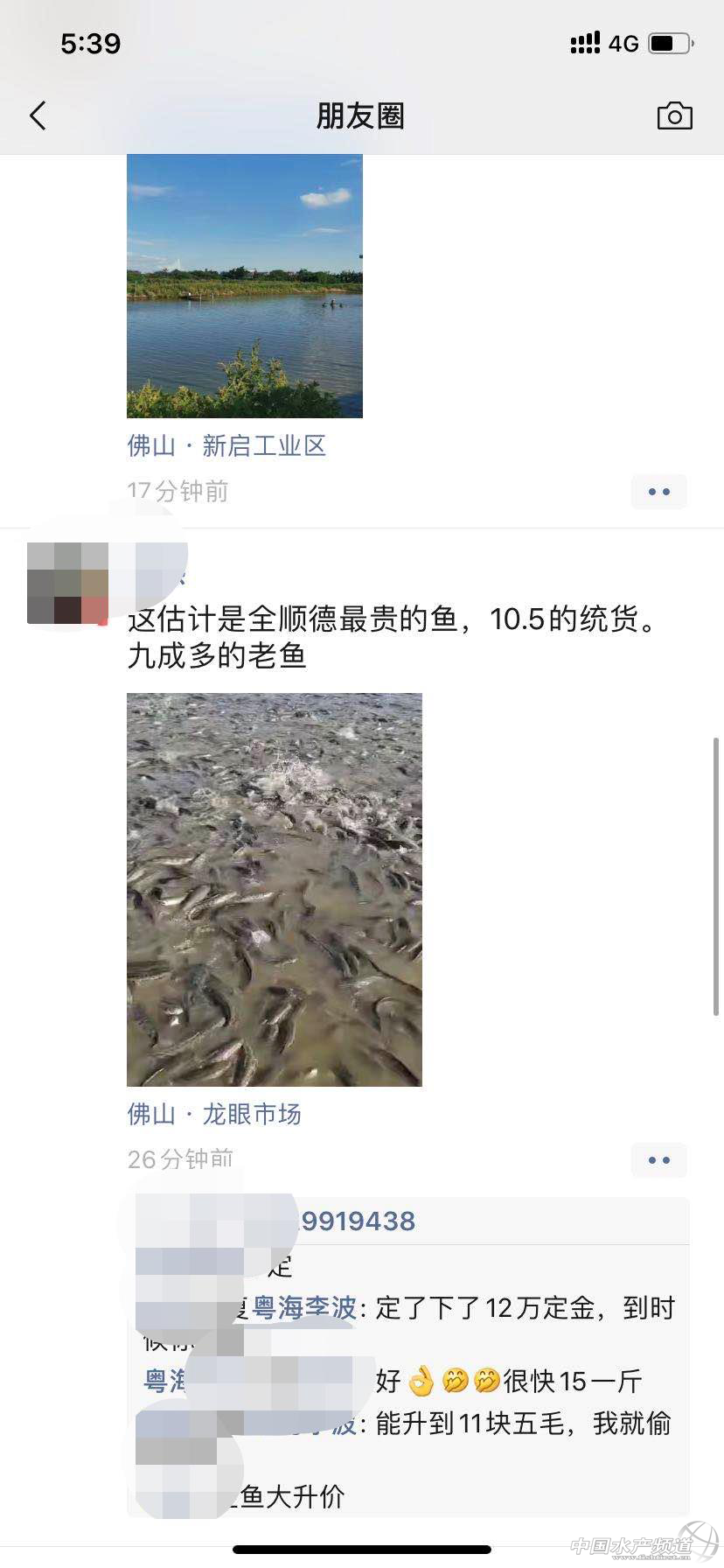Tap post text about 全顺德最贵的鱼

coord(392,637)
